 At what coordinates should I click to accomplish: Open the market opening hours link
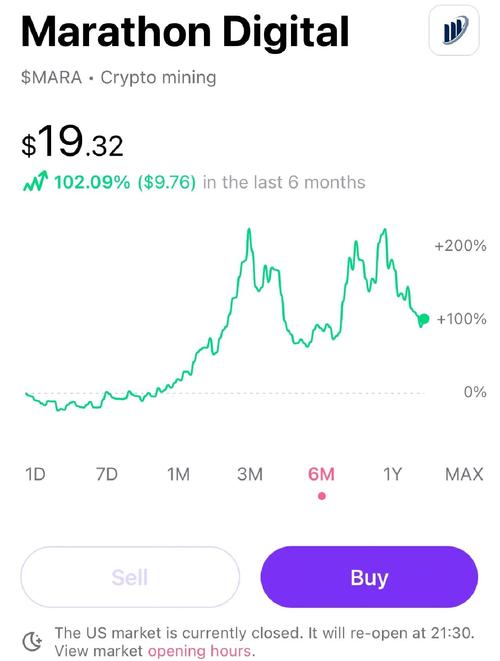pos(199,651)
